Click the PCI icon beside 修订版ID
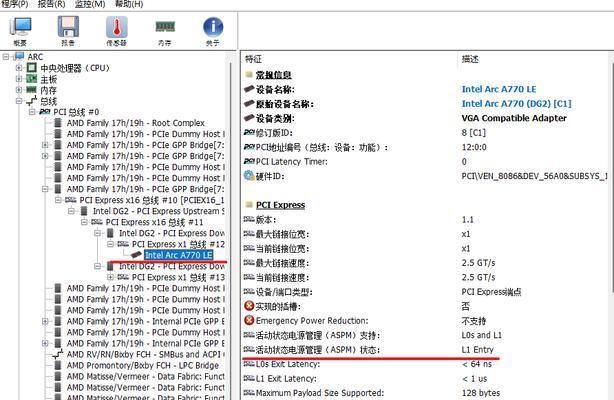Image resolution: width=614 pixels, height=400 pixels. (x=249, y=132)
